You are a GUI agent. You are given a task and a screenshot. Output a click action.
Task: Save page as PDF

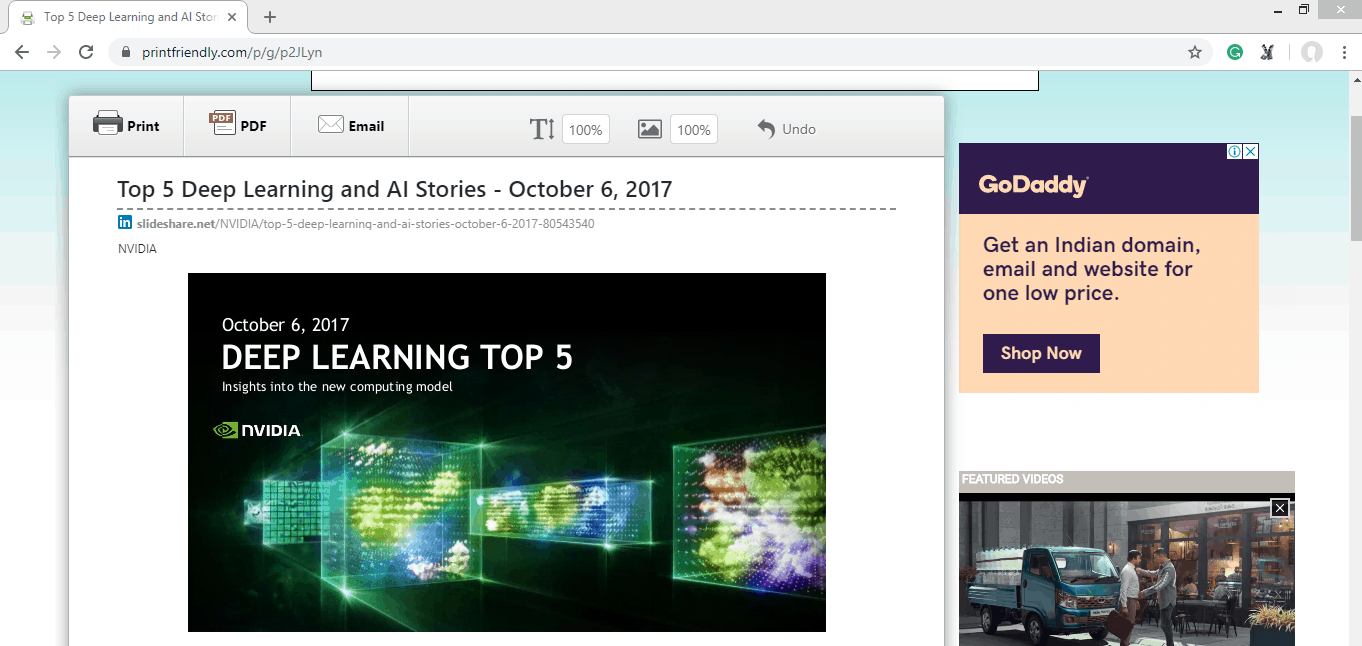[238, 126]
